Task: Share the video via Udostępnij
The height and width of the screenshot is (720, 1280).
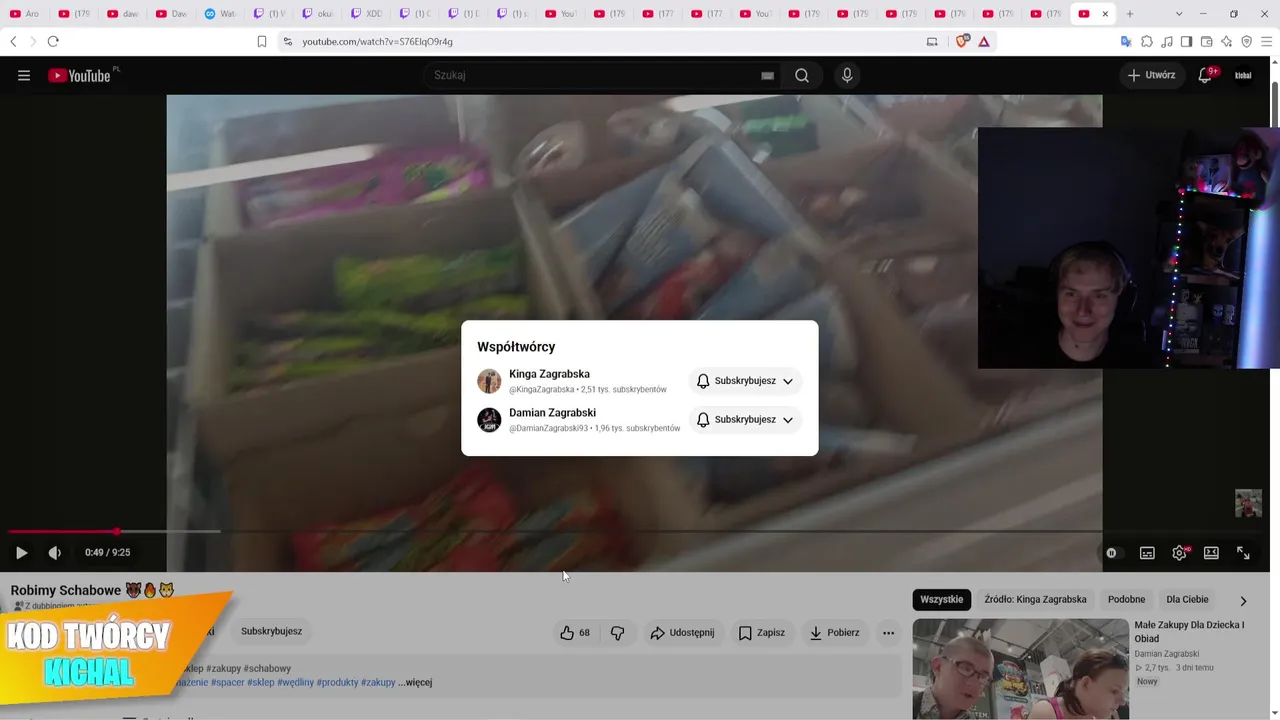Action: pyautogui.click(x=682, y=633)
